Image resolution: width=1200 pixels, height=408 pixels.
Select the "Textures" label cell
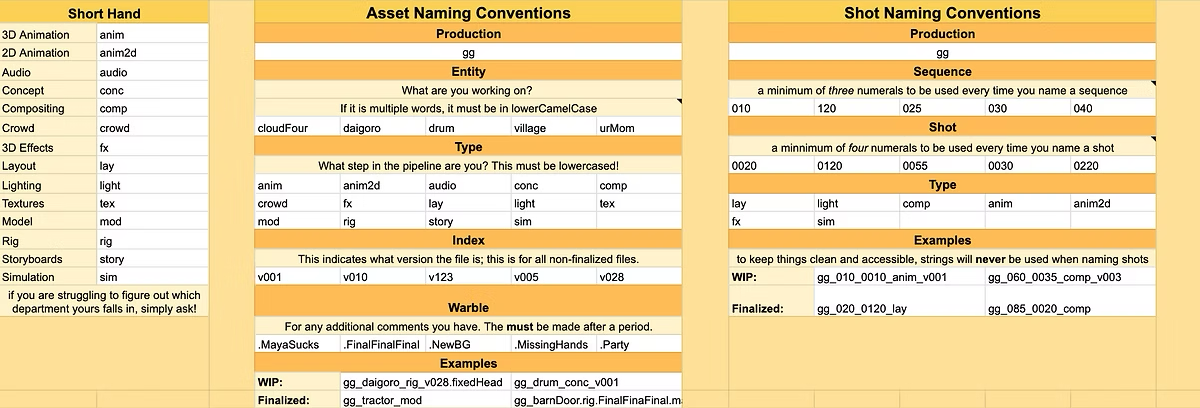48,203
